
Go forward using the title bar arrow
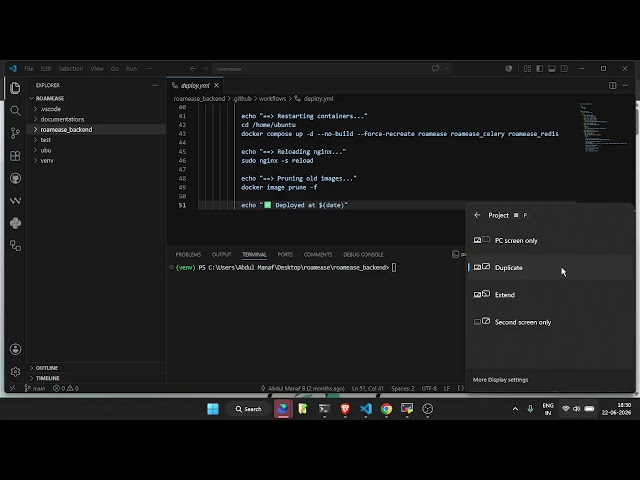(205, 69)
